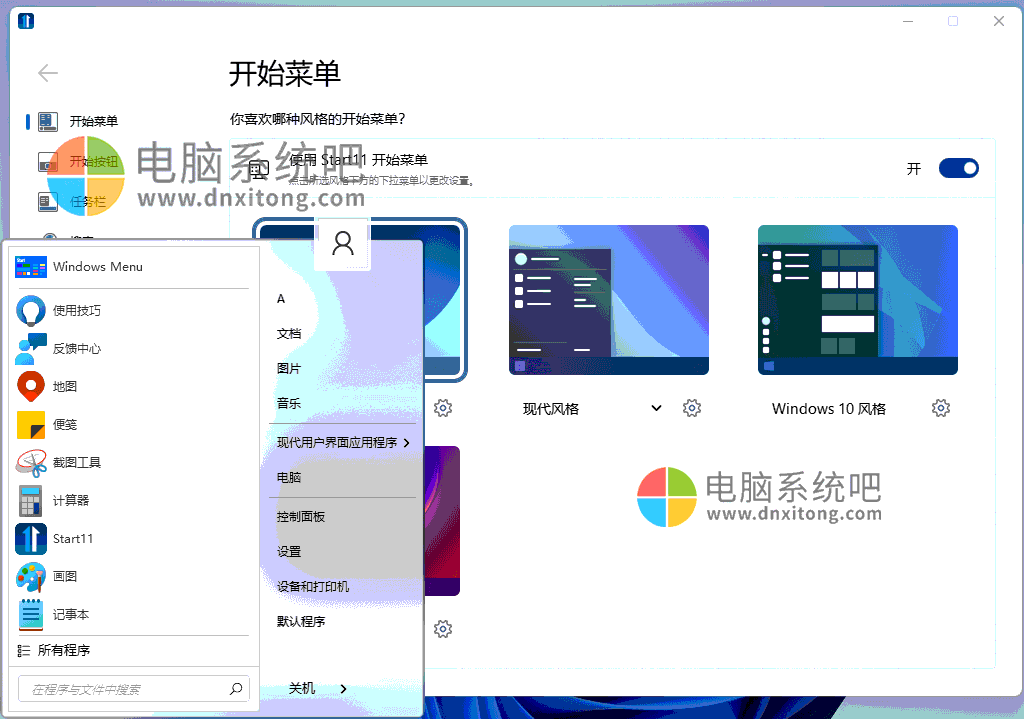Click the 关机 shutdown button
Viewport: 1024px width, 719px height.
302,688
